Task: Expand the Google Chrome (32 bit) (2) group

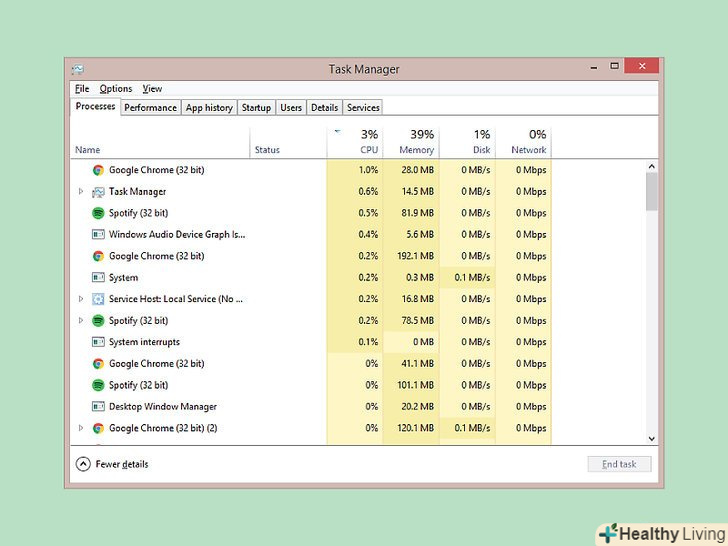Action: [81, 428]
